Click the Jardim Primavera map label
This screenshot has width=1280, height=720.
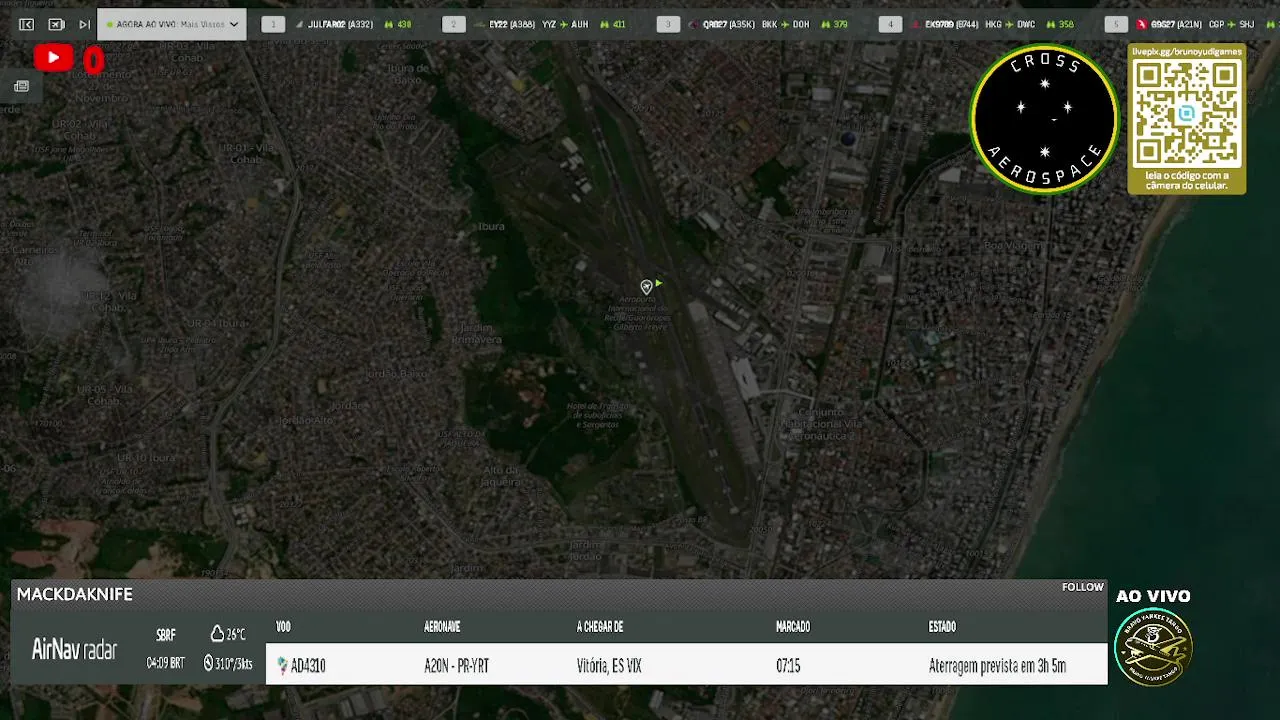(476, 334)
